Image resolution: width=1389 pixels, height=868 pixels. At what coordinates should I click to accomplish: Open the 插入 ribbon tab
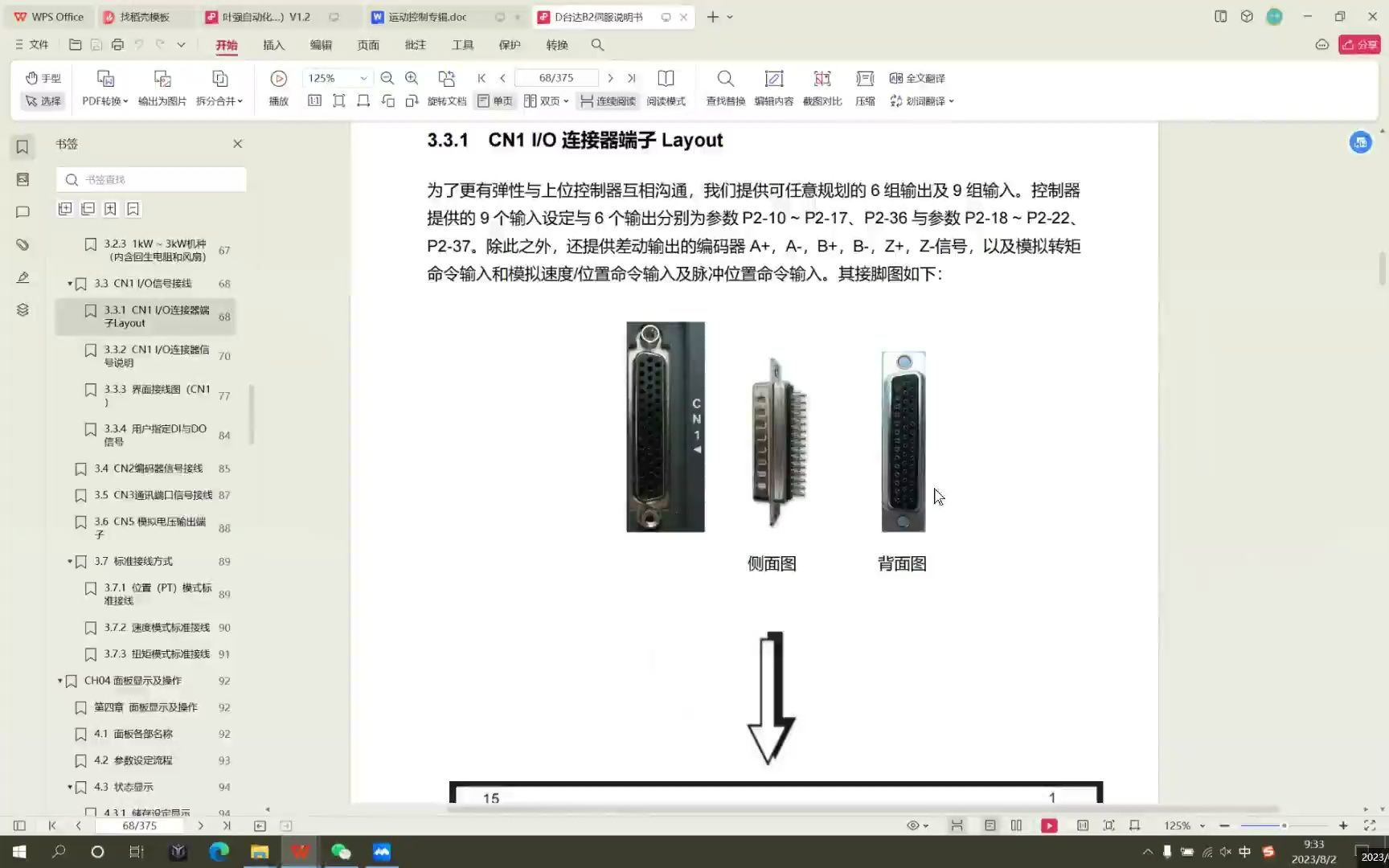(273, 45)
